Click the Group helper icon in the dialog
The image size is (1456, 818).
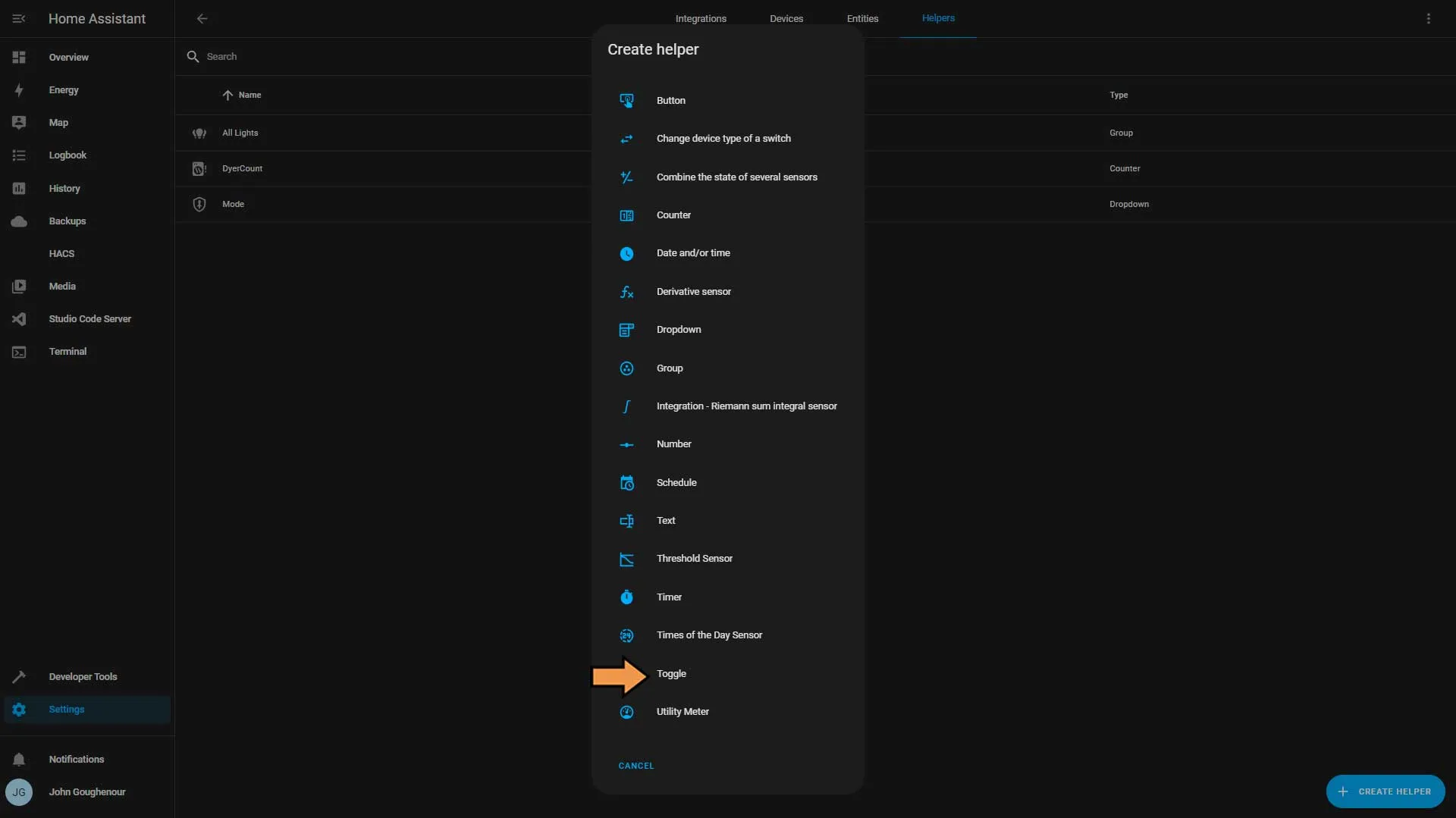tap(626, 368)
